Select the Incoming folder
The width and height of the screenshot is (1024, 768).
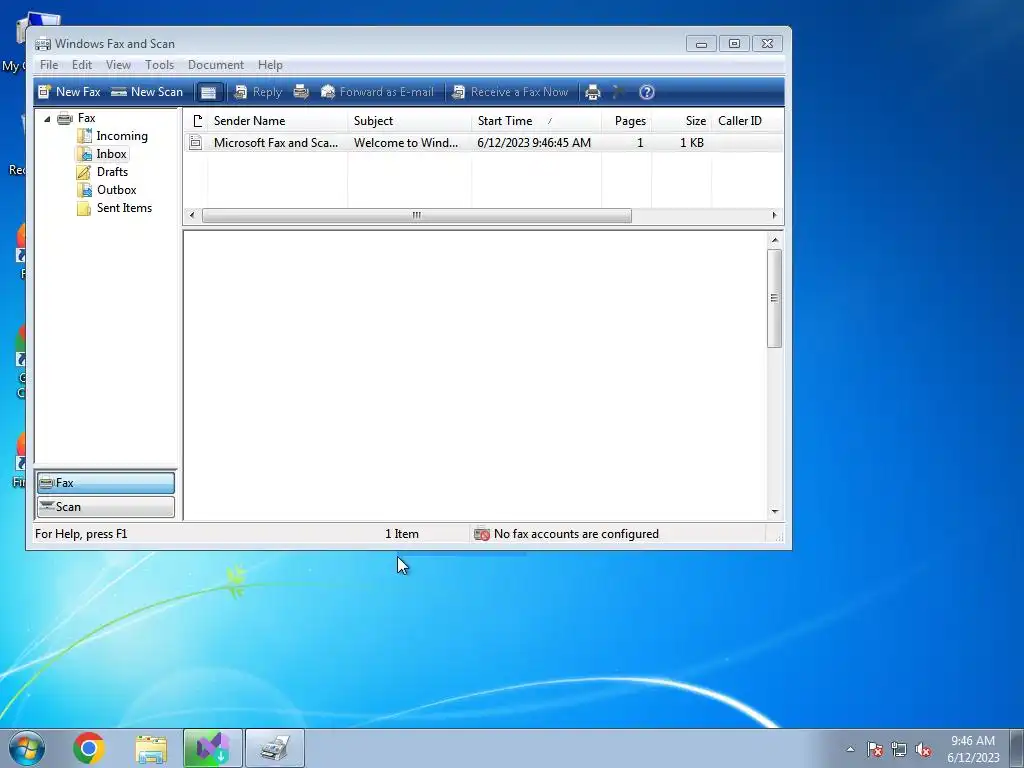pyautogui.click(x=121, y=136)
